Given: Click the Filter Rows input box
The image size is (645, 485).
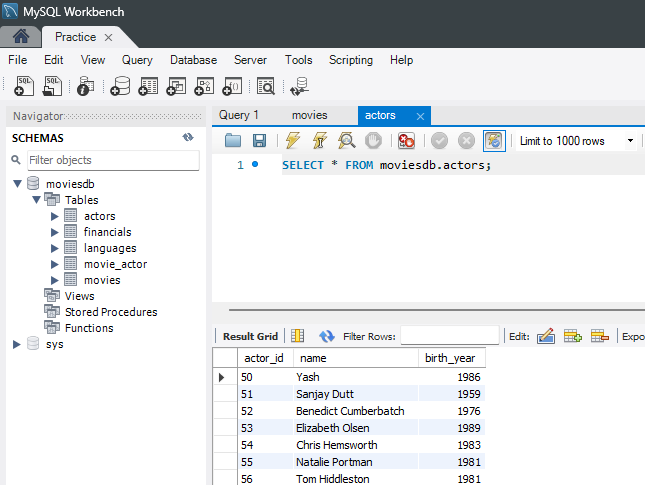Looking at the screenshot, I should click(x=450, y=336).
